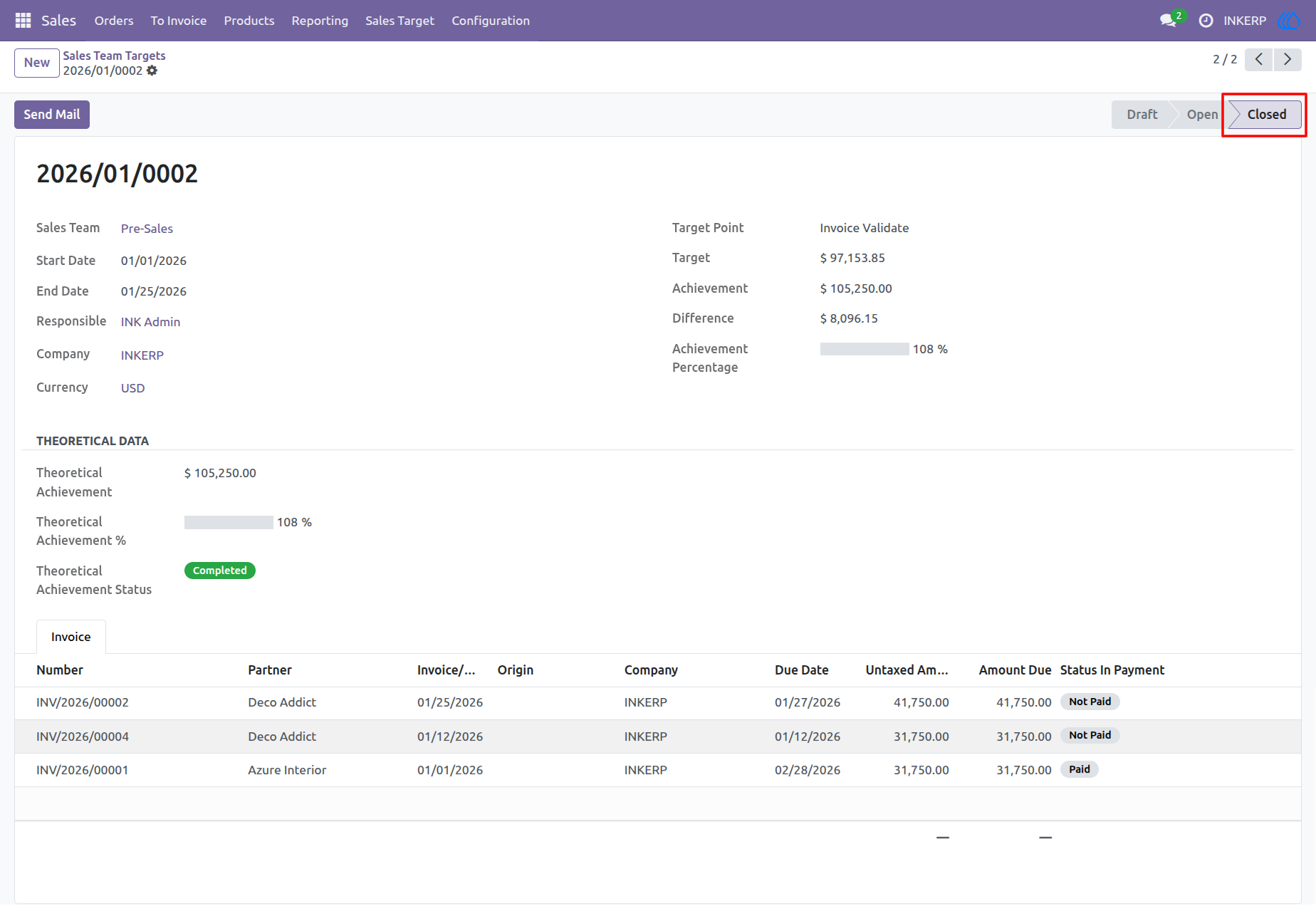Viewport: 1316px width, 906px height.
Task: Open the activities clock icon
Action: pyautogui.click(x=1206, y=21)
